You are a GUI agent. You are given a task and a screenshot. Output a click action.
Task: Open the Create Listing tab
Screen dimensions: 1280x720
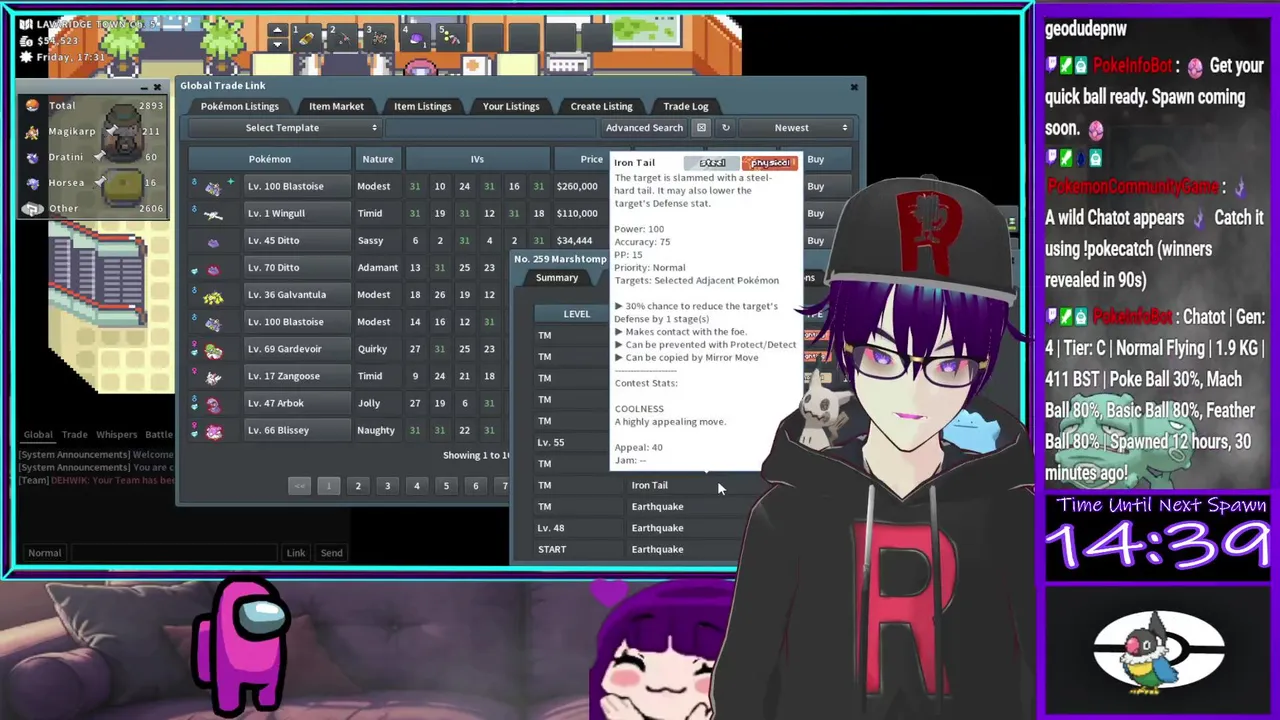pyautogui.click(x=601, y=106)
